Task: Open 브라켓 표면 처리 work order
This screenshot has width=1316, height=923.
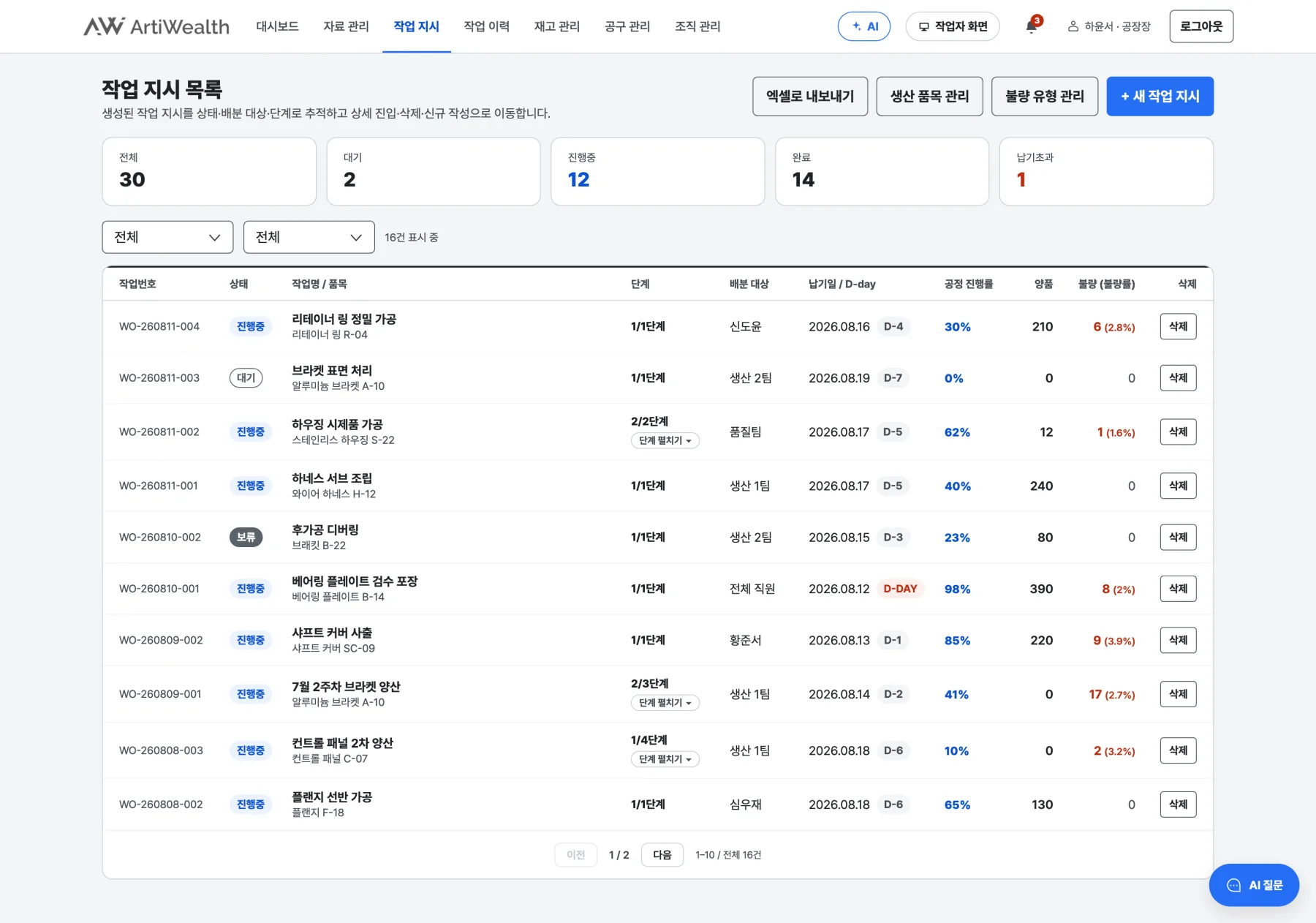Action: coord(332,370)
